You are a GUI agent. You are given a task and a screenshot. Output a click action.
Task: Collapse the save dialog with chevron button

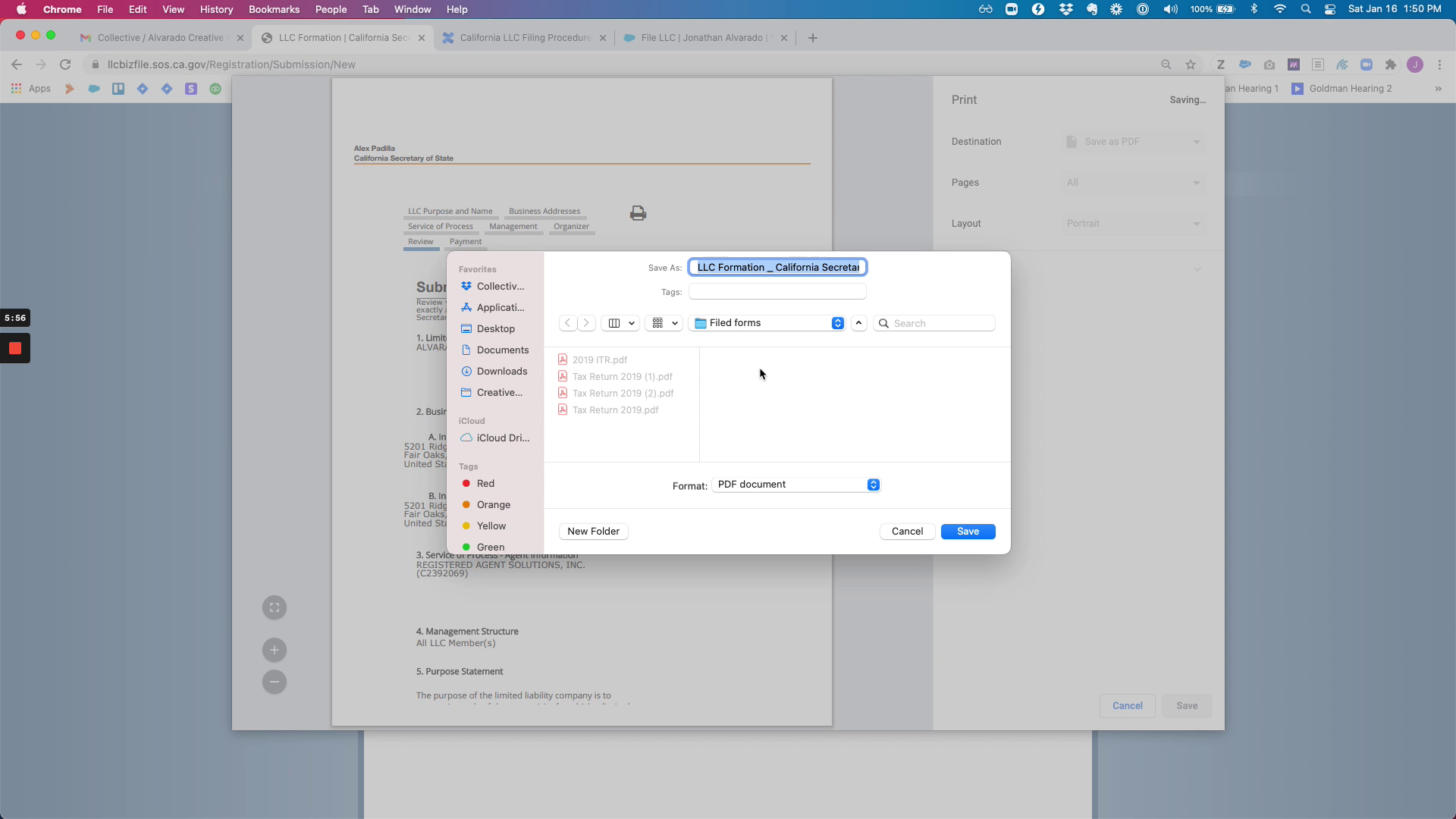pos(858,323)
